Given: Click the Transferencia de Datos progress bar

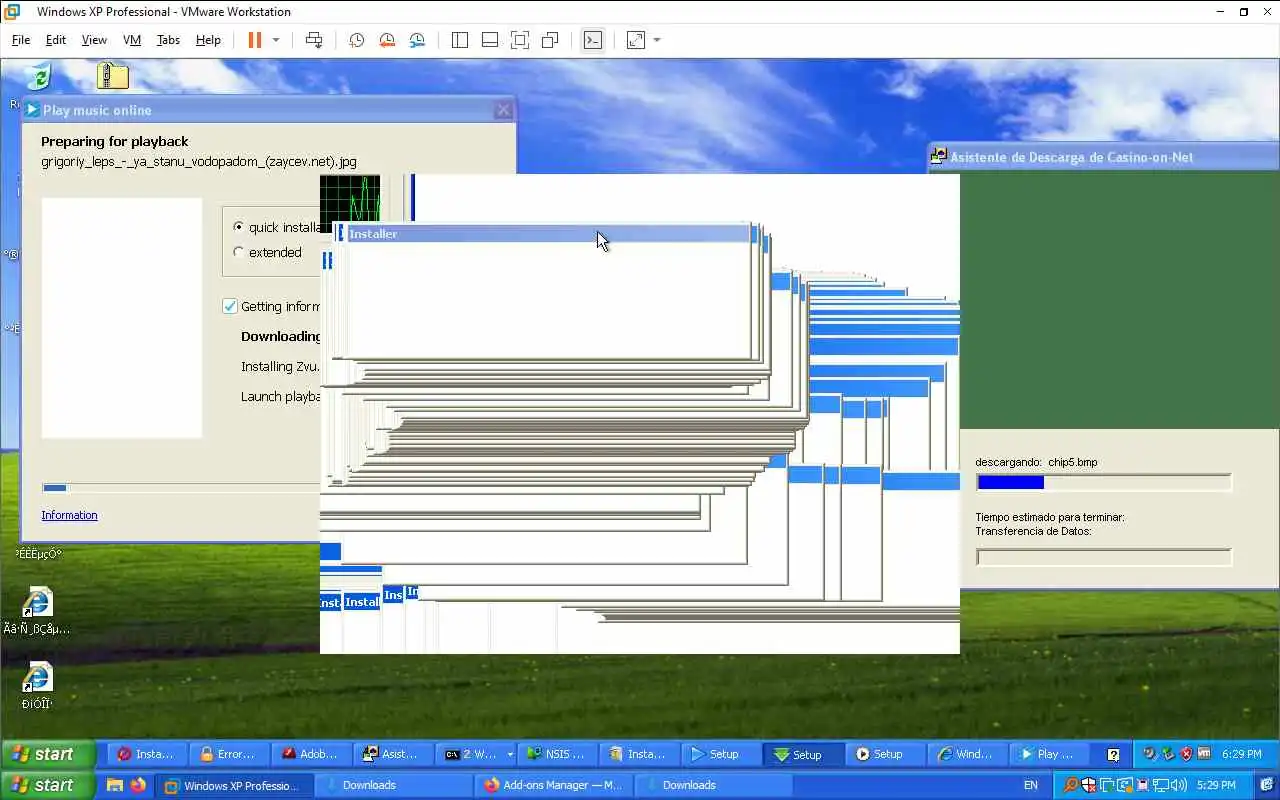Looking at the screenshot, I should point(1104,557).
